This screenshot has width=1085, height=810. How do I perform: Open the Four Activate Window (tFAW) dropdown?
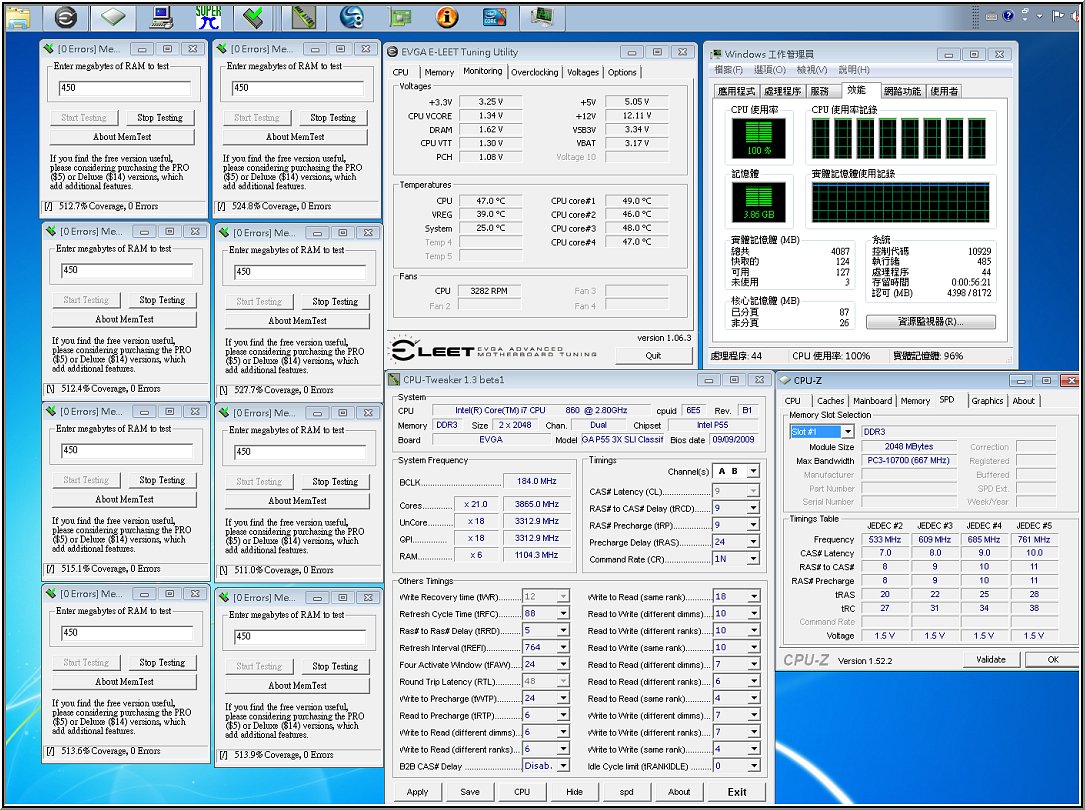[x=563, y=664]
